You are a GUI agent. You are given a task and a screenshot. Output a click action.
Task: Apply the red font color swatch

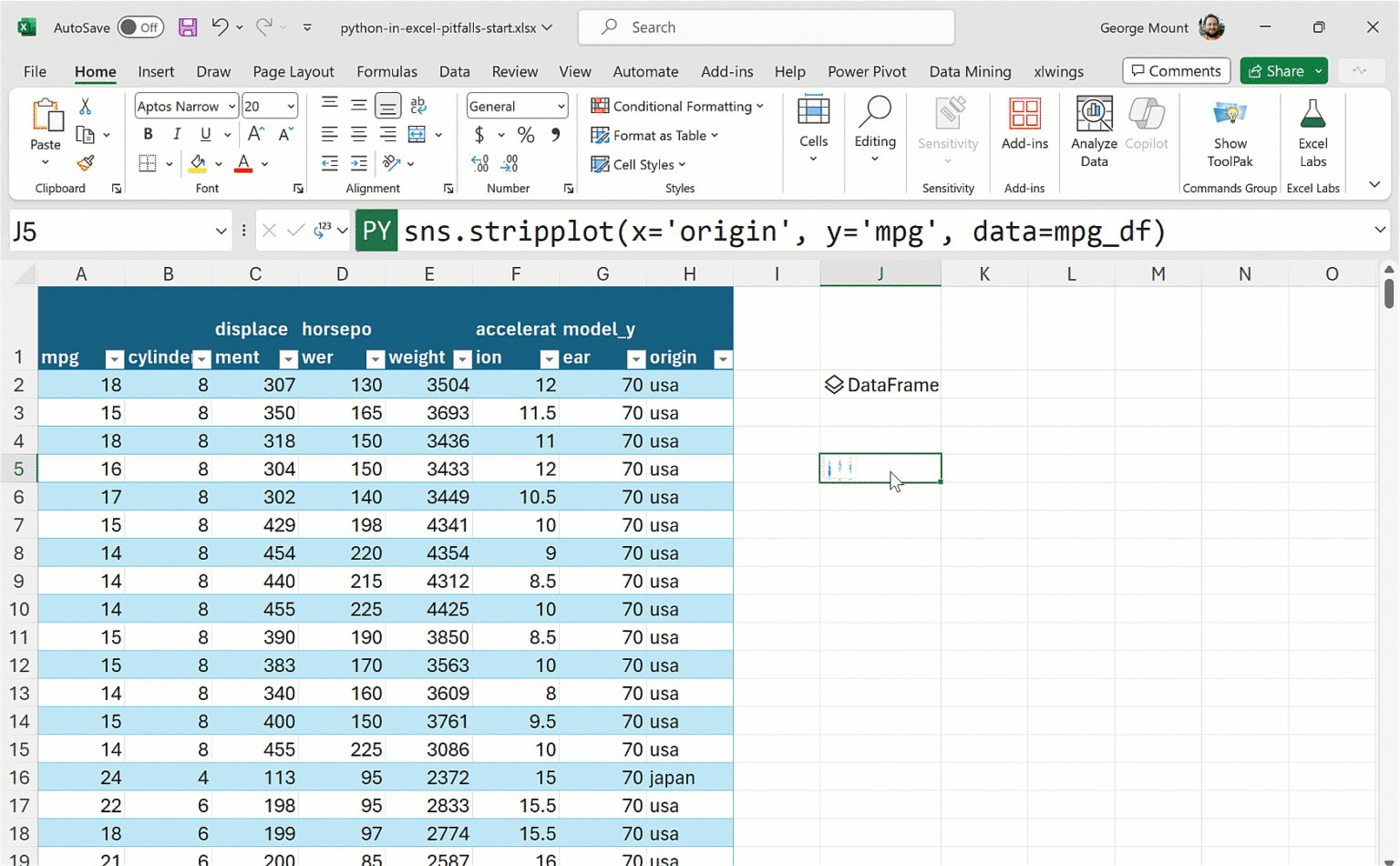click(x=243, y=164)
